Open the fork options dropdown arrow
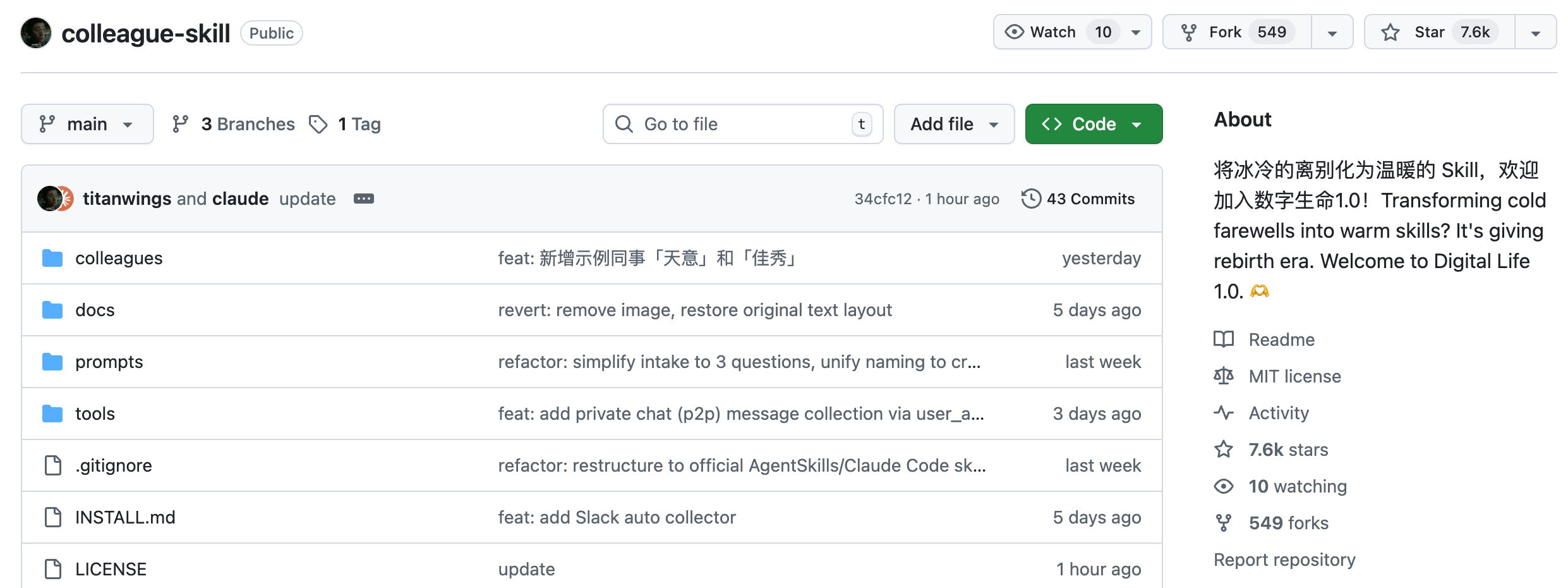 [x=1332, y=33]
